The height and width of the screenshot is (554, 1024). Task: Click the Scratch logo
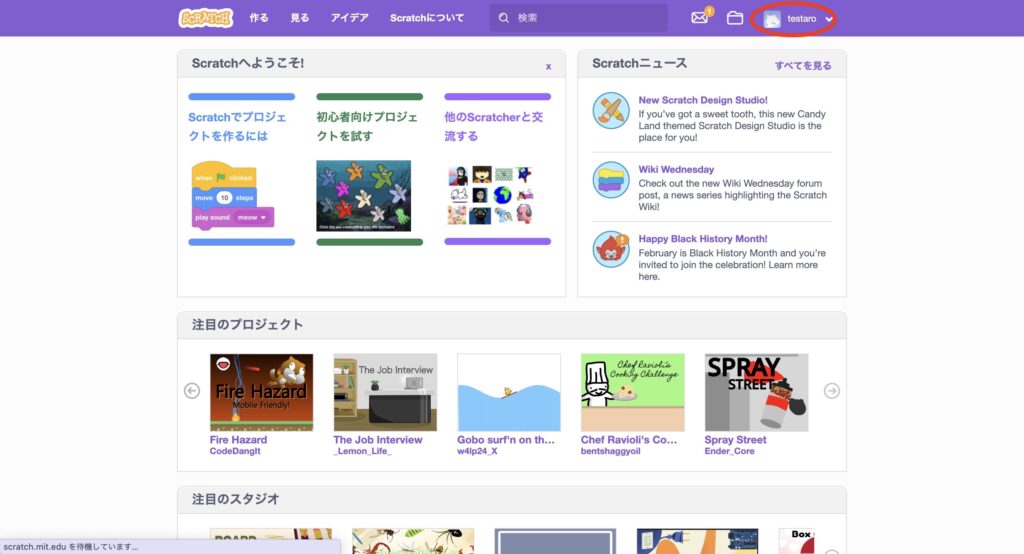pos(206,18)
